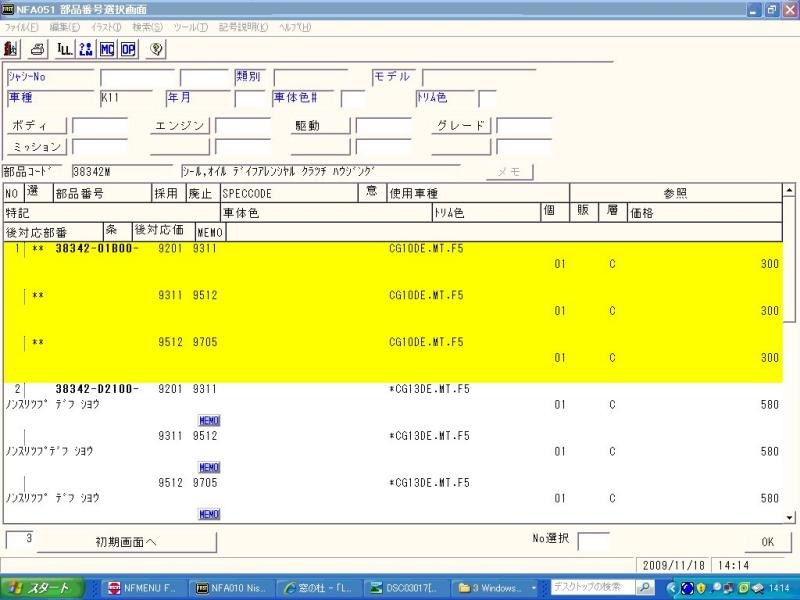Click the トリム色 input field
The width and height of the screenshot is (800, 600).
pos(488,99)
